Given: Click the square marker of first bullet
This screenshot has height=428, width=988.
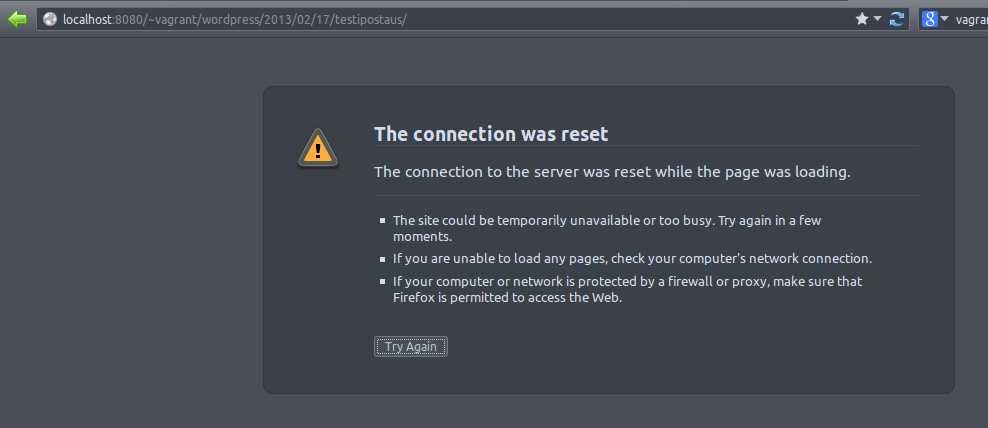Looking at the screenshot, I should 382,221.
